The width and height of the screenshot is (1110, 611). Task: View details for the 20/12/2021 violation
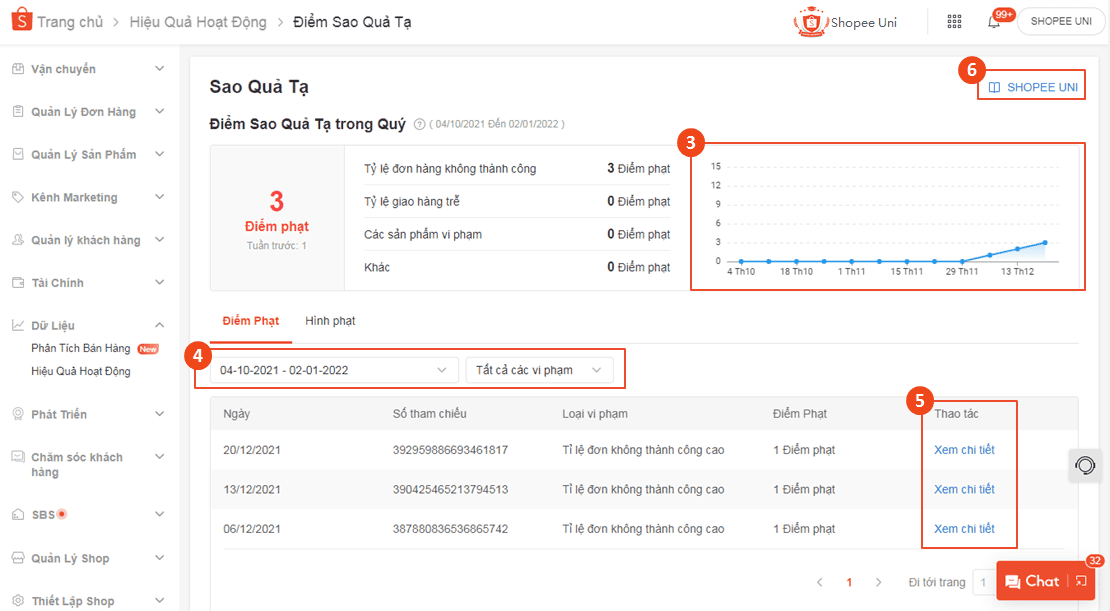[964, 450]
